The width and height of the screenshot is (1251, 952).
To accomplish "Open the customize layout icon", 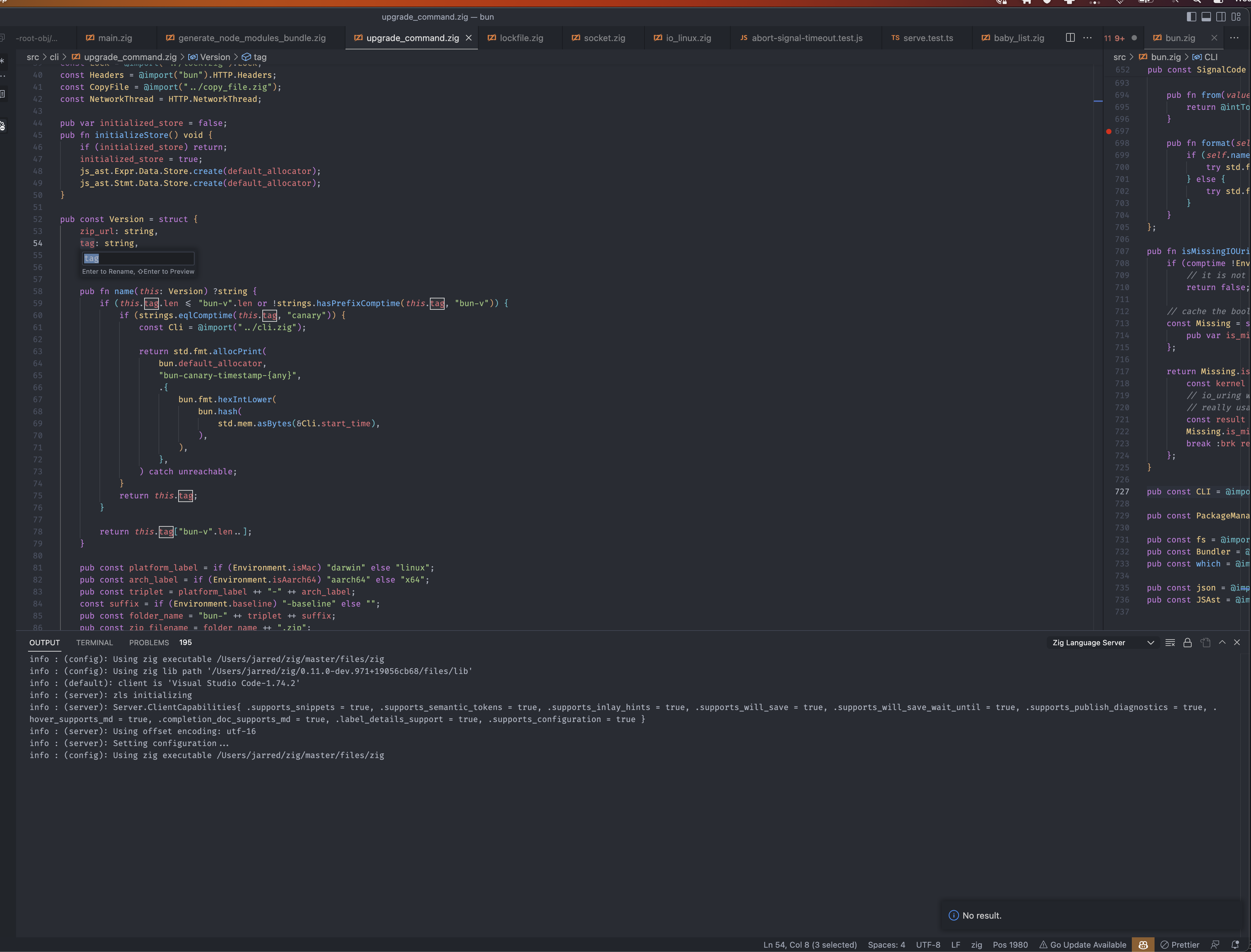I will tap(1236, 17).
